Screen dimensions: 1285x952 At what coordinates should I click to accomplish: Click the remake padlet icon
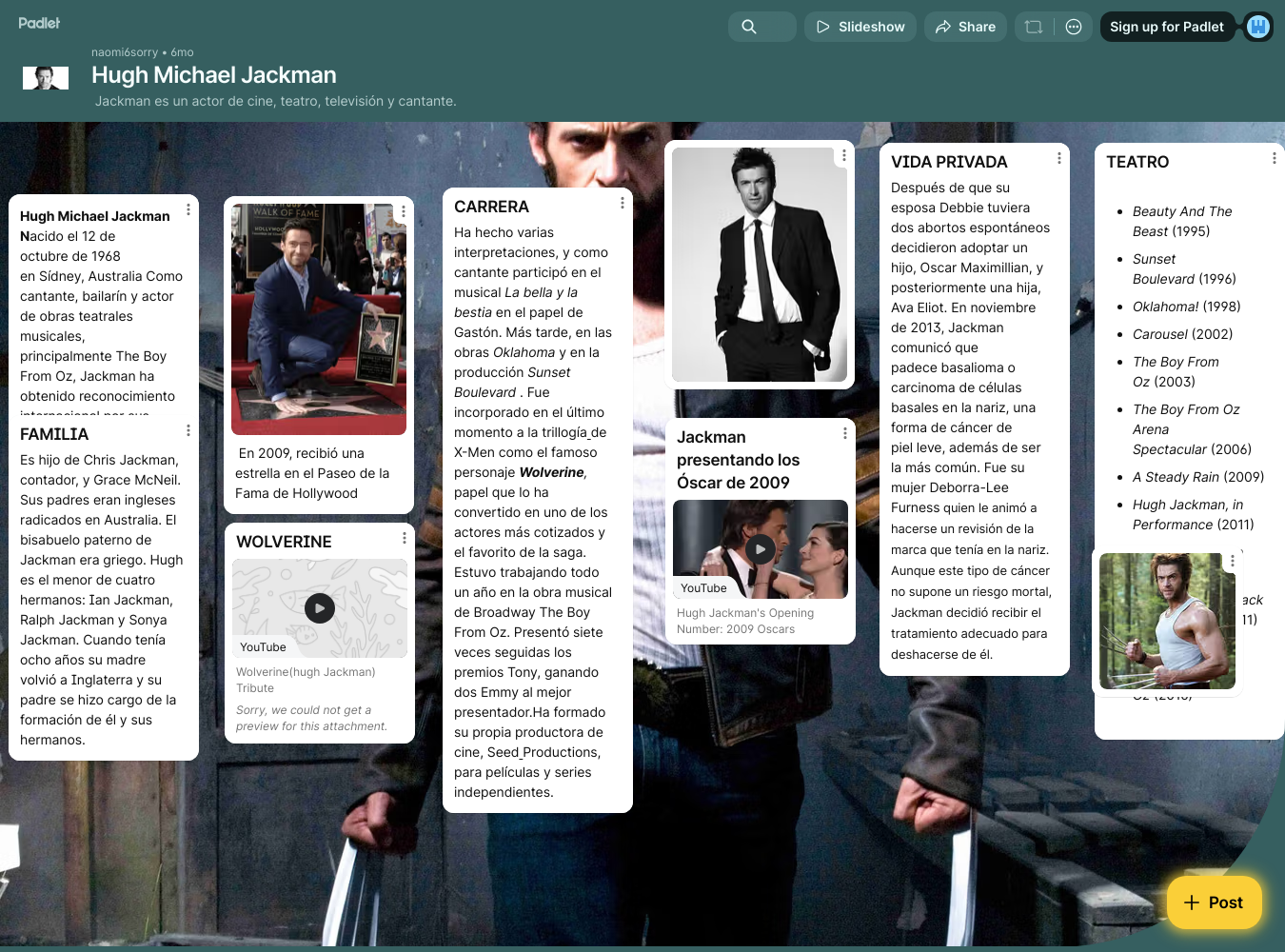tap(1034, 27)
